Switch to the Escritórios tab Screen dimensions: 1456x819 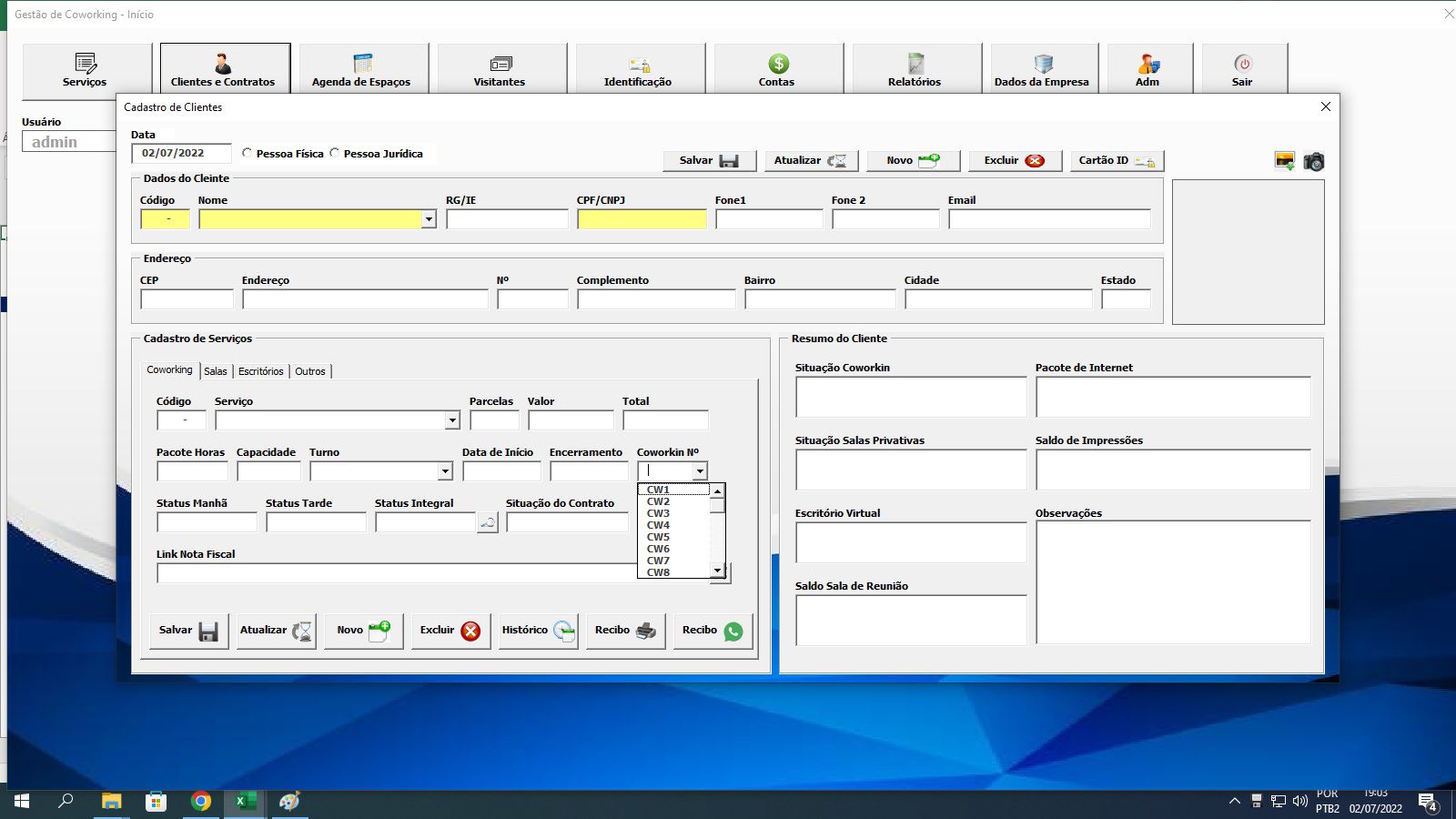tap(261, 371)
